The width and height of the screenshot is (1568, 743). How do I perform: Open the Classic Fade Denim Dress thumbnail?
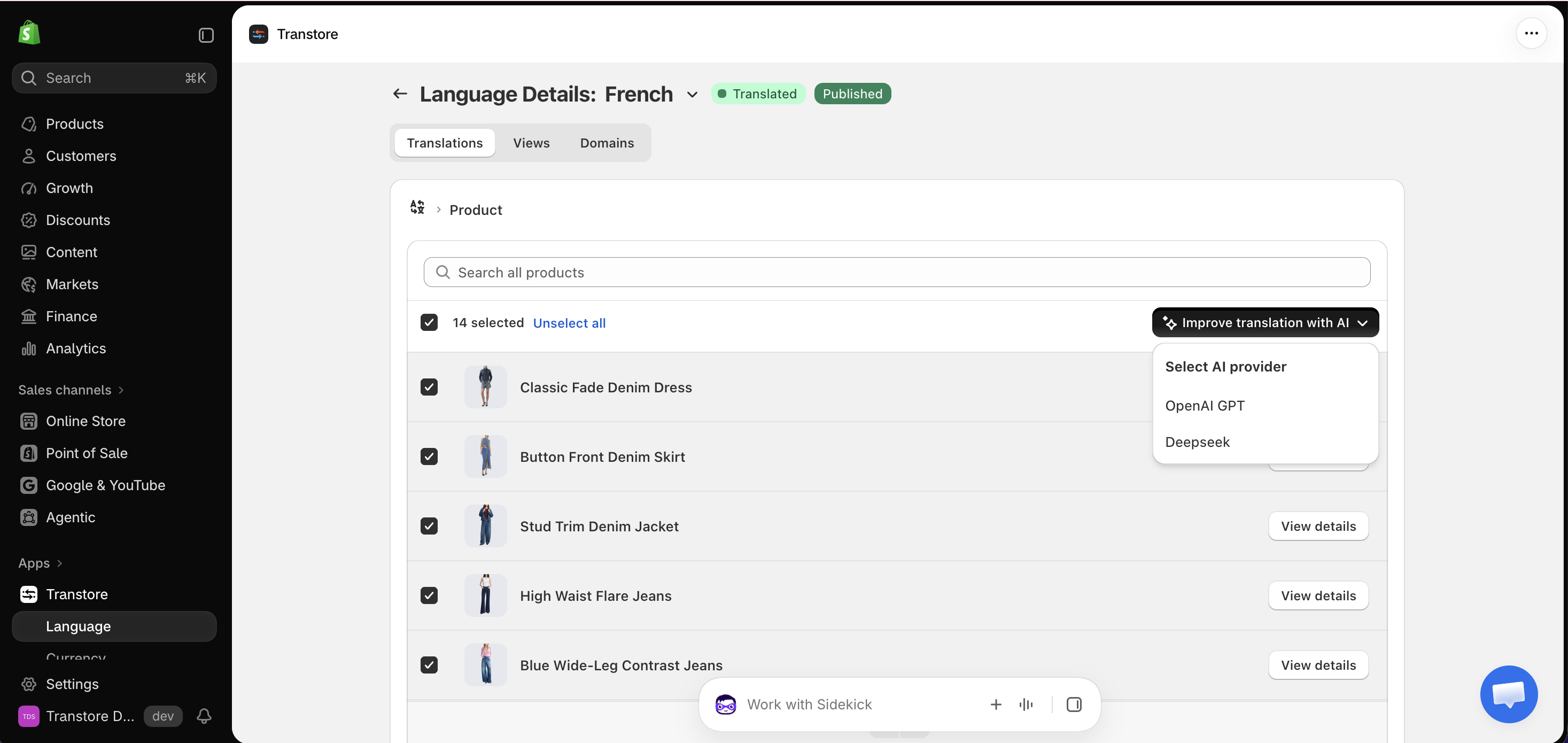pyautogui.click(x=485, y=386)
